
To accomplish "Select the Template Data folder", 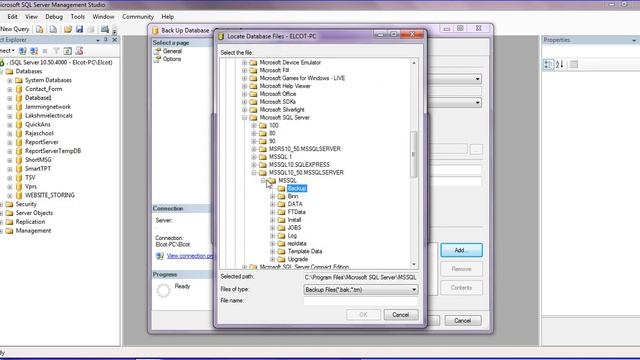I will 305,251.
